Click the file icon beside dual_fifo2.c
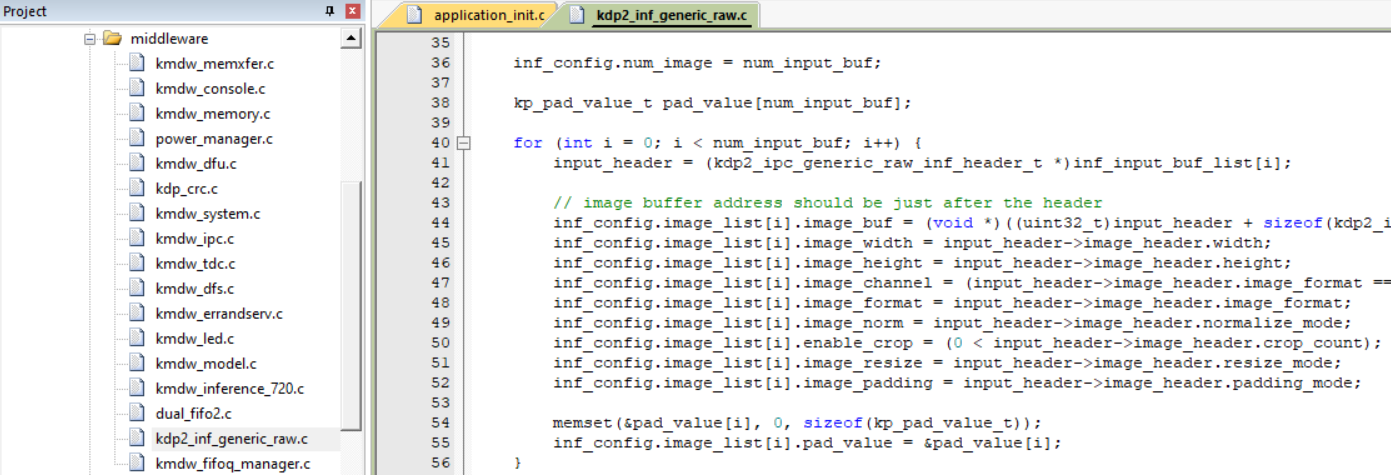The height and width of the screenshot is (475, 1391). point(137,413)
